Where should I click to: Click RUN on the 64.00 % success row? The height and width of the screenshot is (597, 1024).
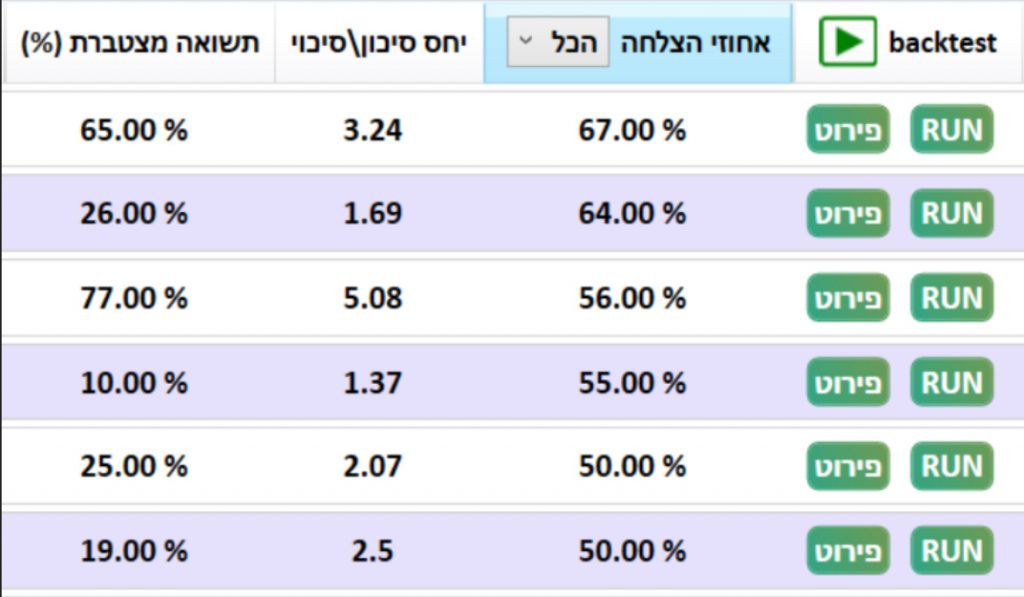point(950,213)
